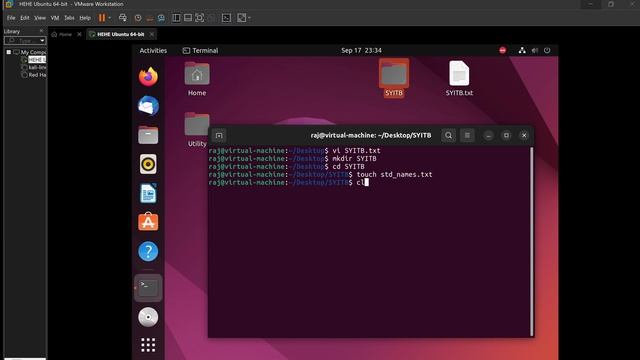This screenshot has height=360, width=640.
Task: Switch to the Home tab
Action: tap(65, 34)
